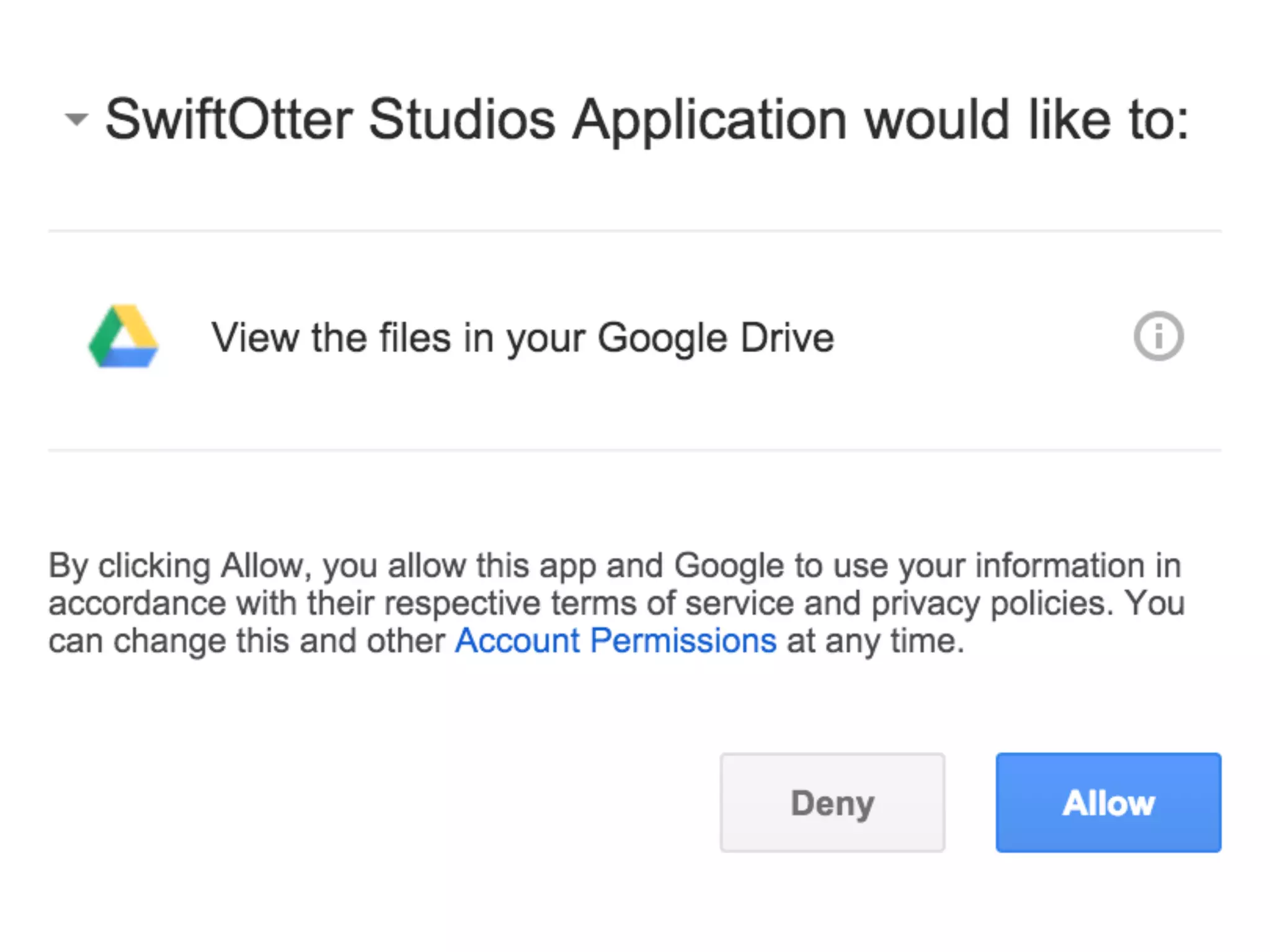Click the 'View the files in your Google Drive' text
Viewport: 1270px width, 952px height.
522,338
